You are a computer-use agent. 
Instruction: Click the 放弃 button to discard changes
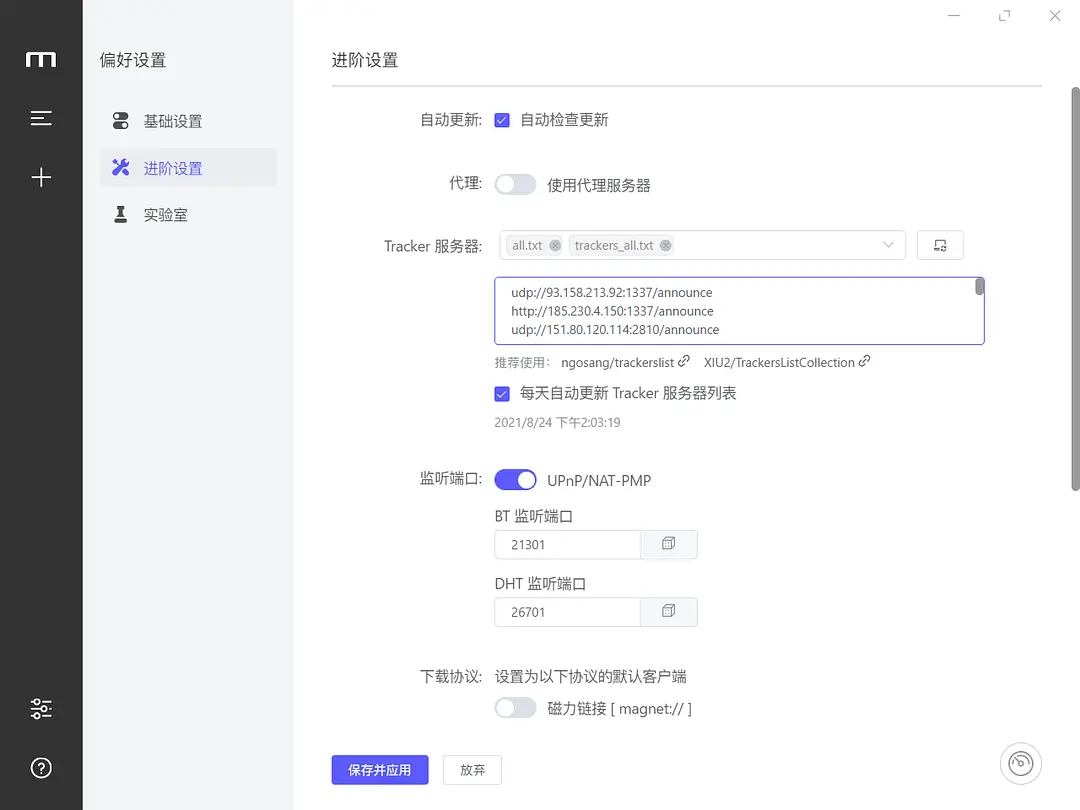[471, 770]
